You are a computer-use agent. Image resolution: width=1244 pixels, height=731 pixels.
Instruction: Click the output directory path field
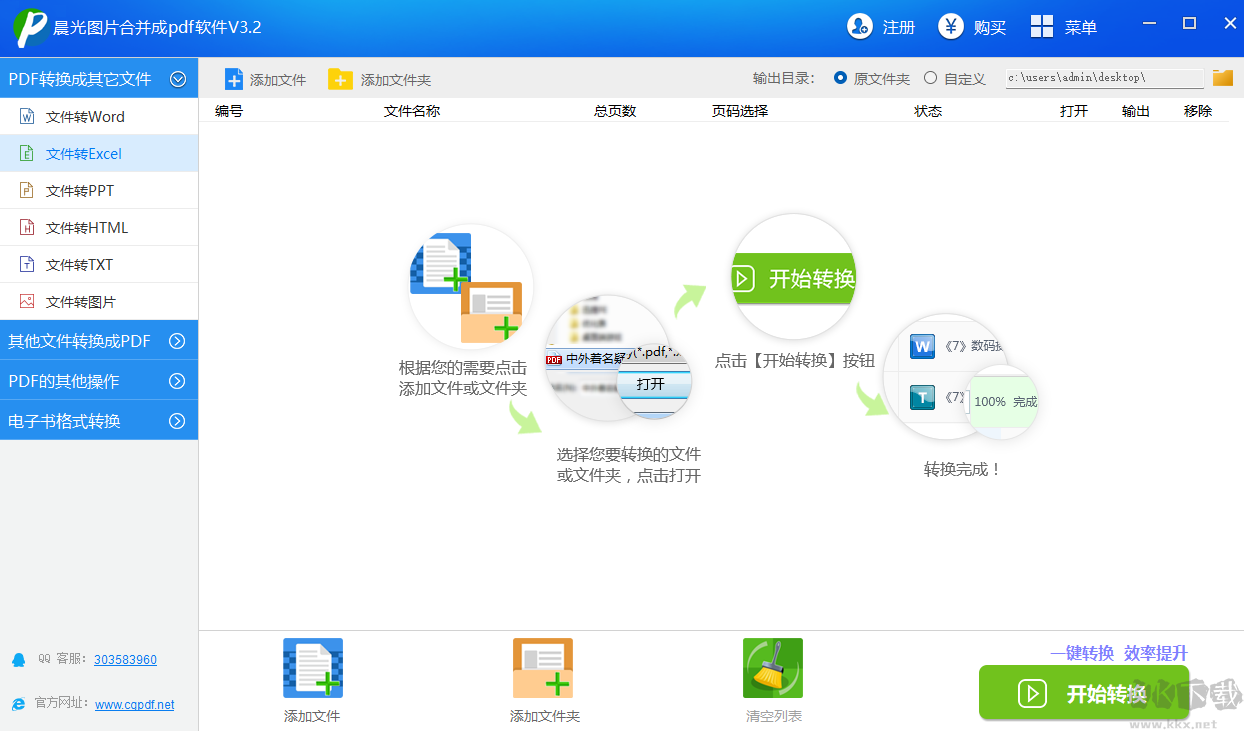[x=1104, y=78]
